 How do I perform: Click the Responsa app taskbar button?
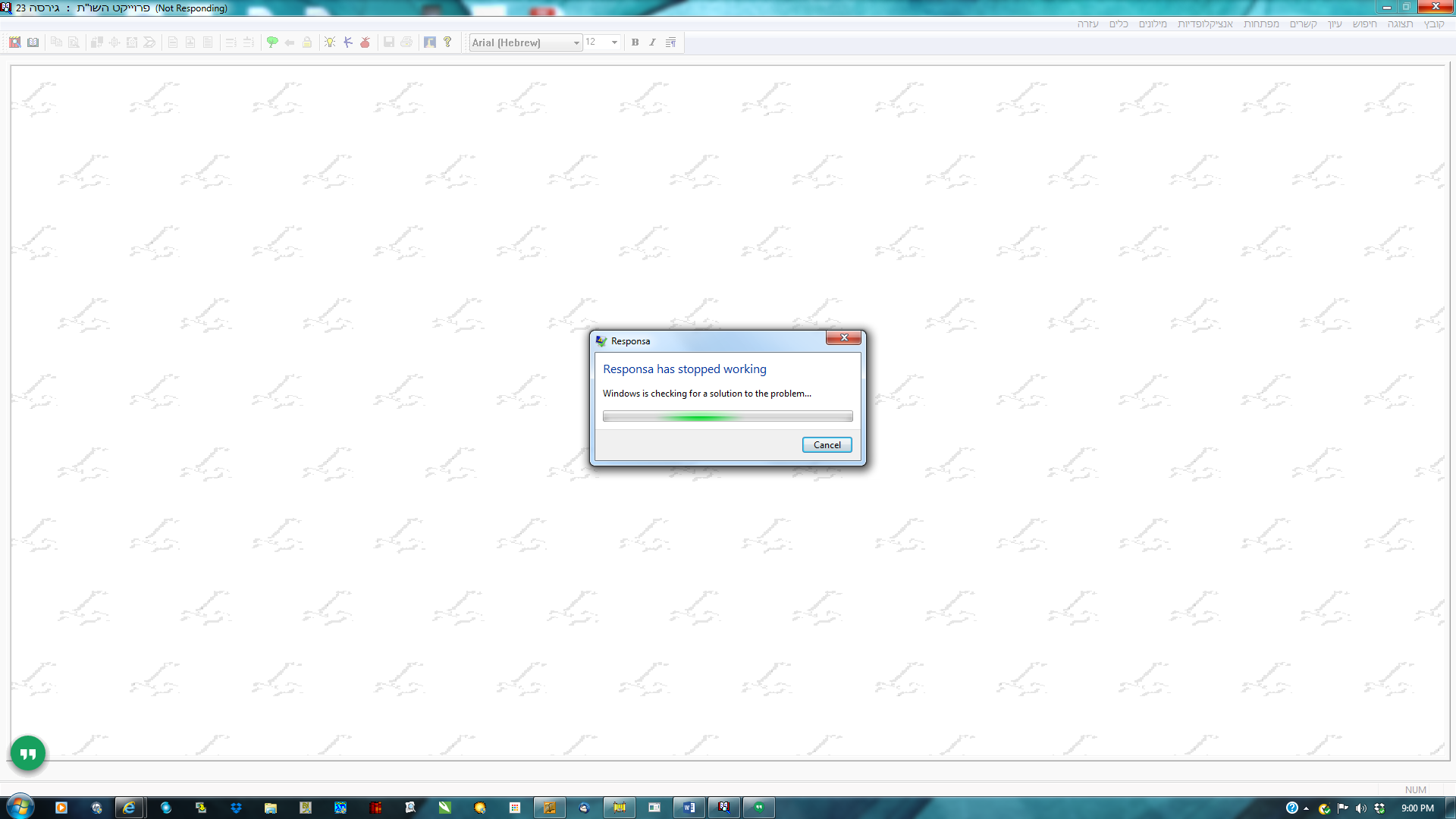(x=723, y=808)
